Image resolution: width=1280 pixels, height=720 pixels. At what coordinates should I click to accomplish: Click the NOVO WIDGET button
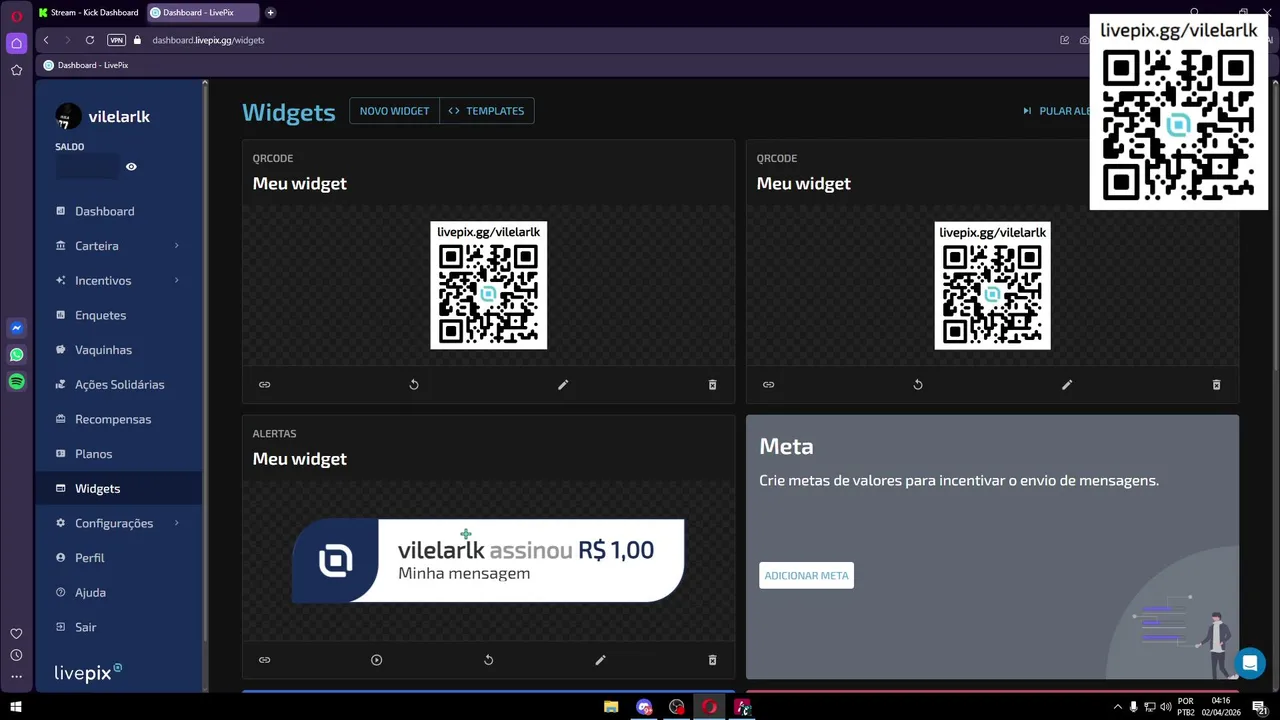[394, 111]
